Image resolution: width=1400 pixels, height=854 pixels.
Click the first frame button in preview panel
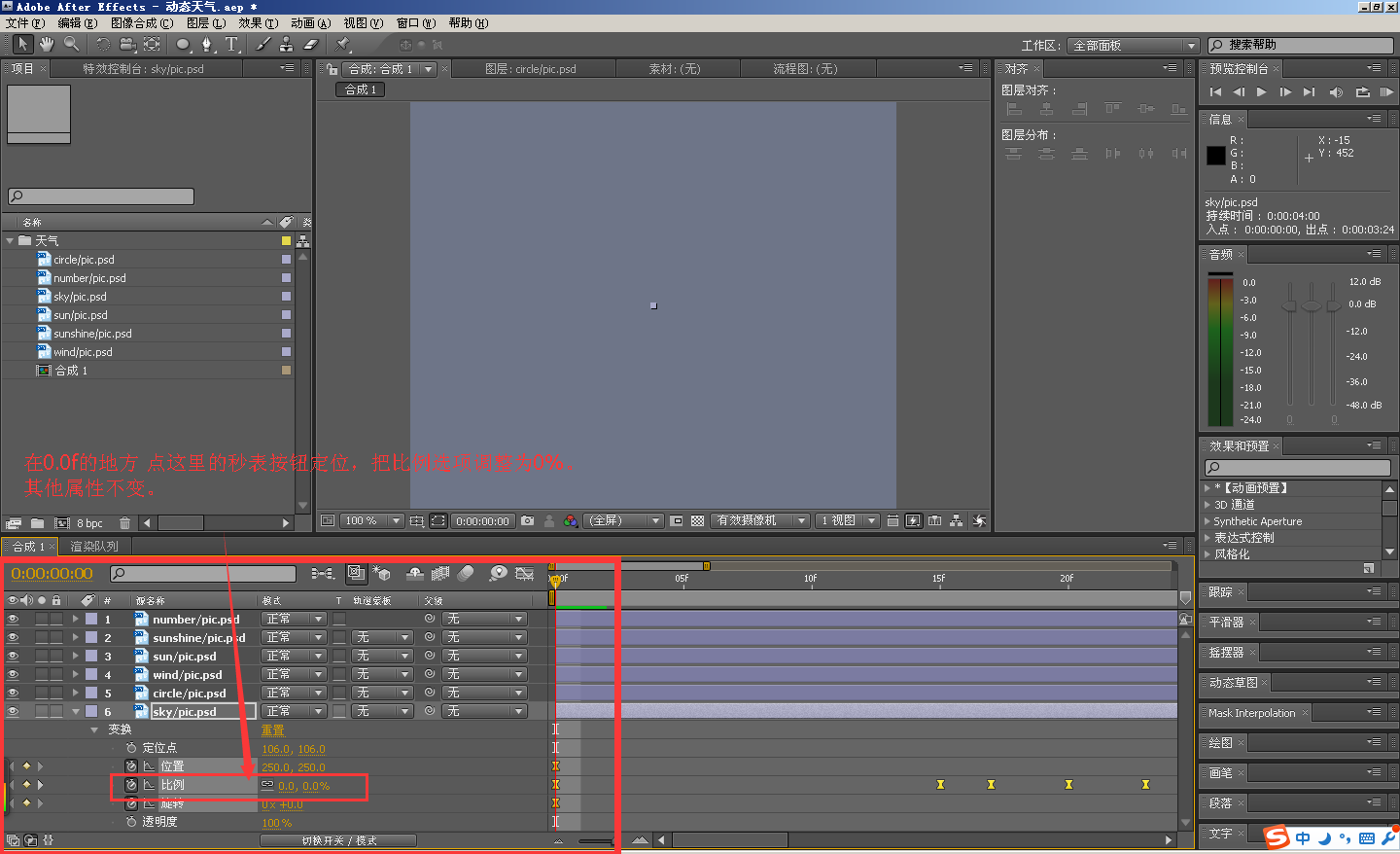tap(1215, 92)
